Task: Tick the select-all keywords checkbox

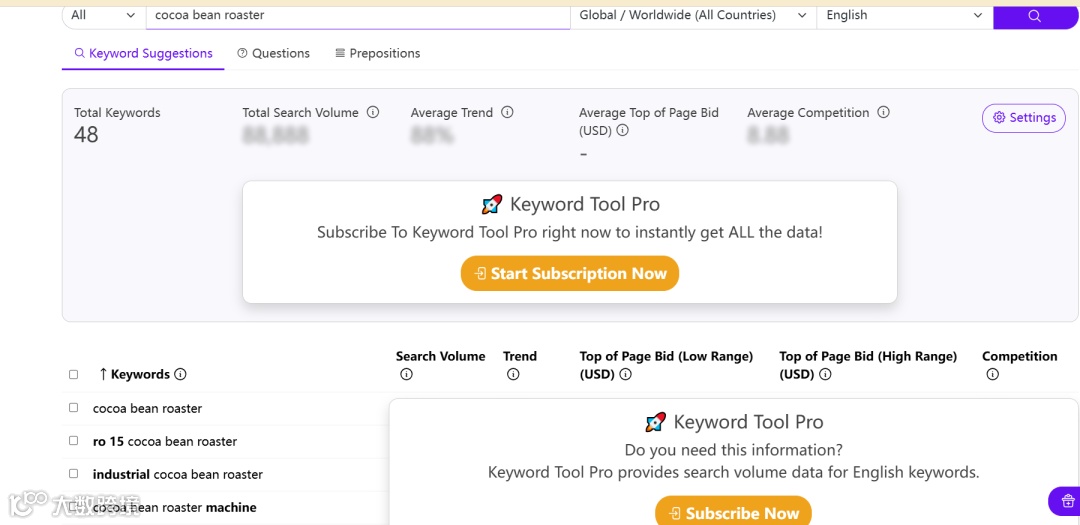Action: point(73,375)
